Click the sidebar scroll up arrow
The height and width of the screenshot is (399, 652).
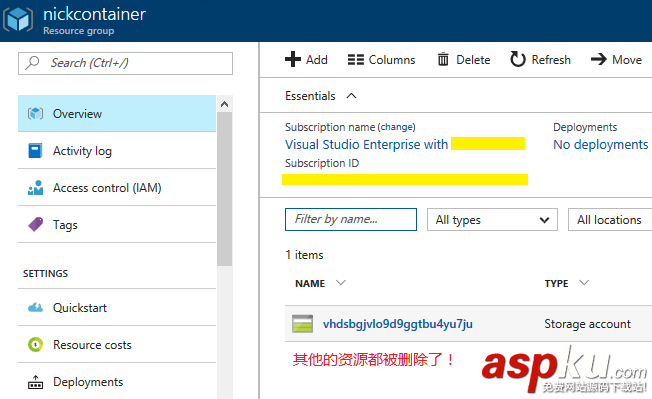[225, 104]
